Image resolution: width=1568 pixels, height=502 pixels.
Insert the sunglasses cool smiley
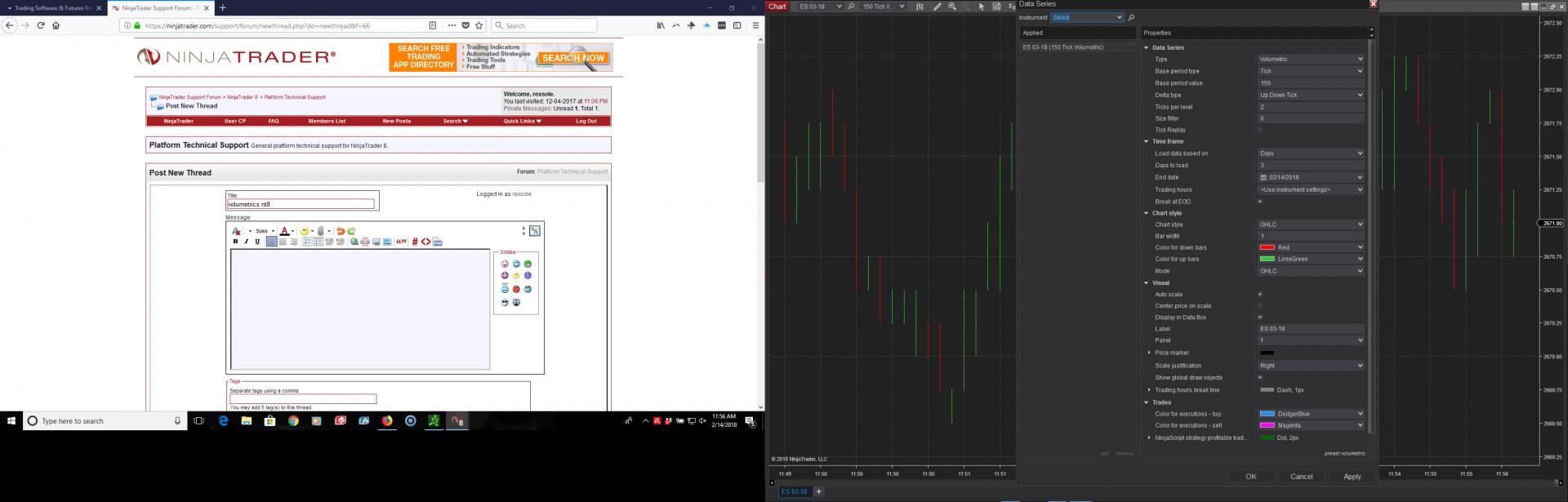(505, 302)
